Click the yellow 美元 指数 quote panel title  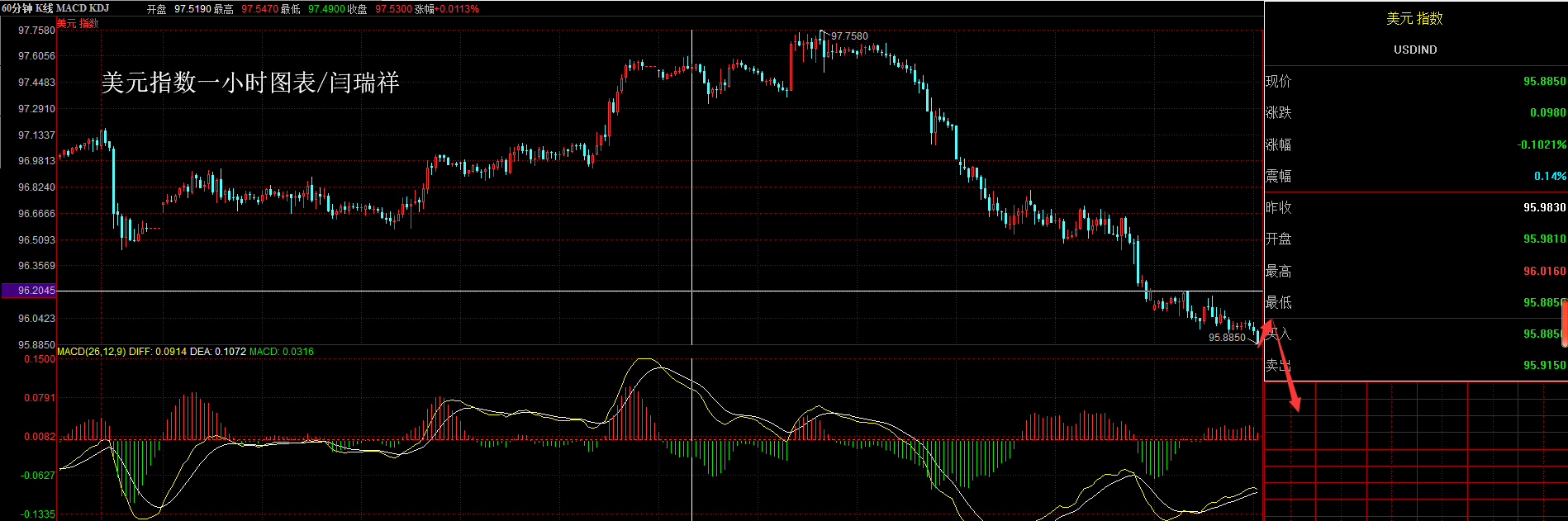point(1415,18)
